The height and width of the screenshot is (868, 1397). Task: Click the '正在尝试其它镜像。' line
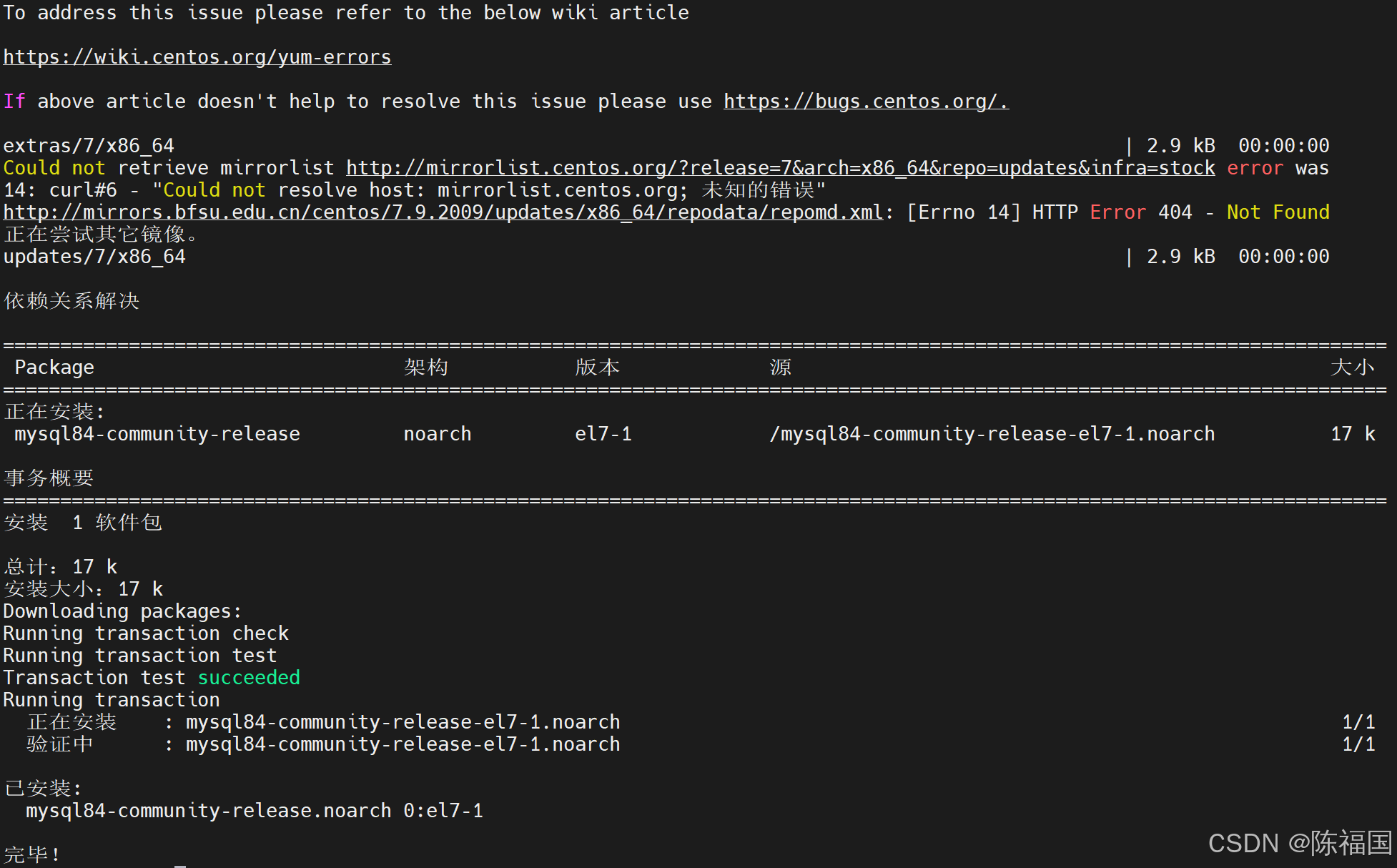pos(100,235)
